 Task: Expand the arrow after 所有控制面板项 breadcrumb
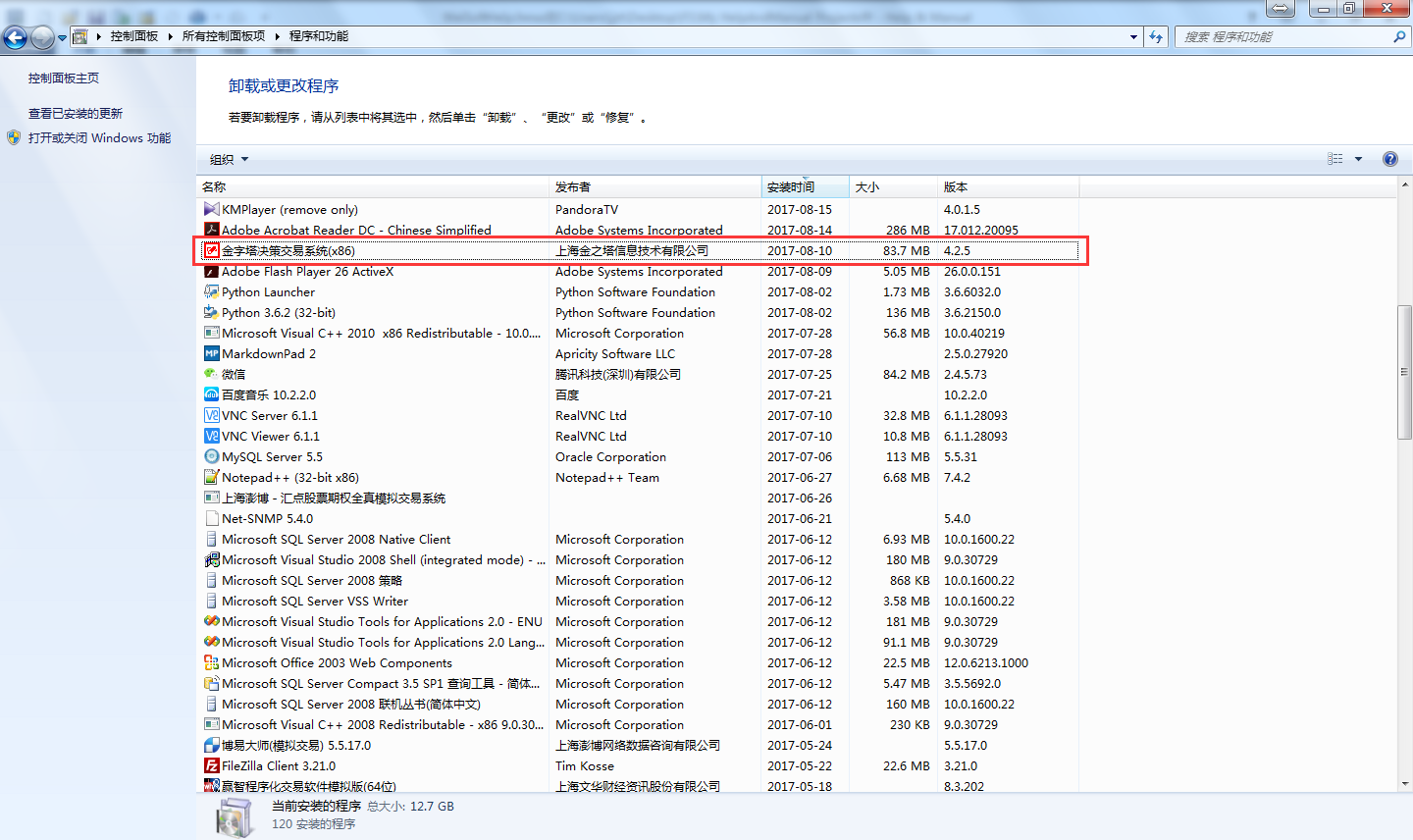click(x=277, y=36)
